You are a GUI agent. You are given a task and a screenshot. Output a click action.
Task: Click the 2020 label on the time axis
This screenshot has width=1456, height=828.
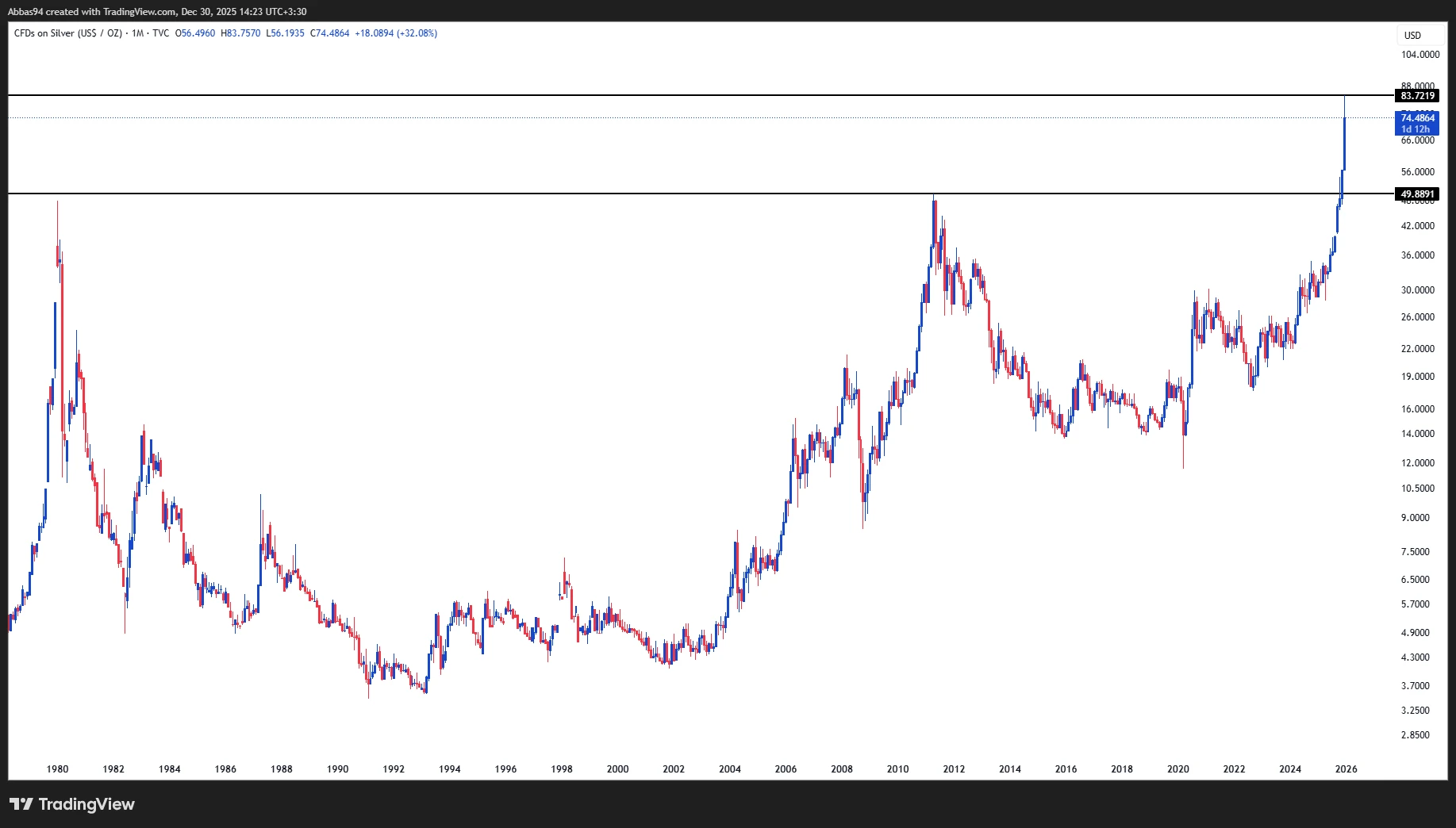[1178, 769]
